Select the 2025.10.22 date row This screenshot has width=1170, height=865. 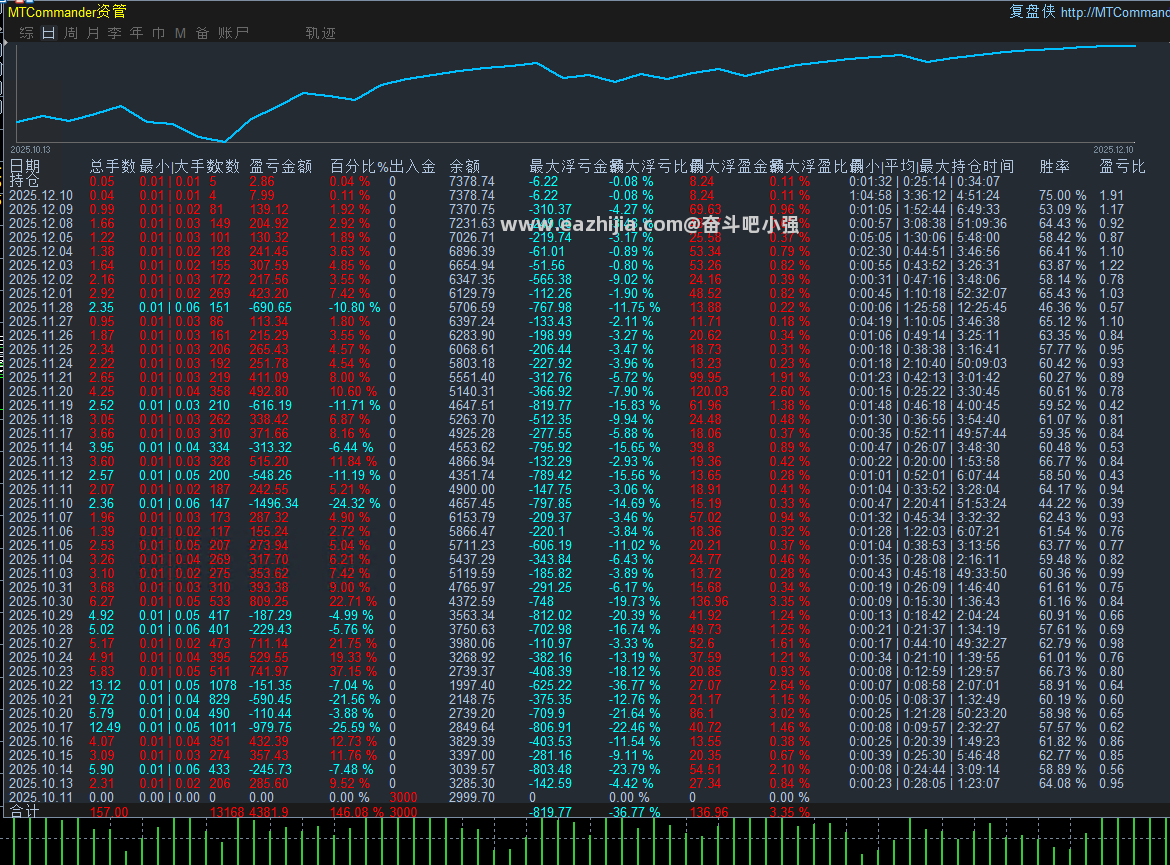point(41,685)
